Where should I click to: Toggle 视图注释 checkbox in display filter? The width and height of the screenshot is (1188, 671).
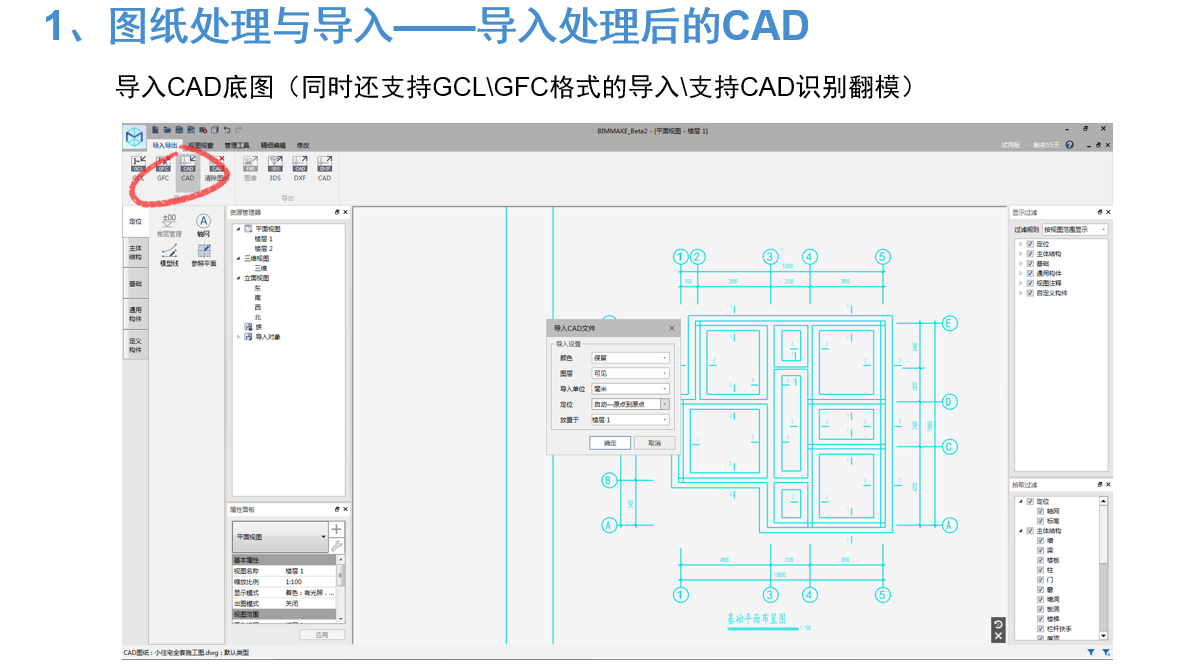point(1030,283)
